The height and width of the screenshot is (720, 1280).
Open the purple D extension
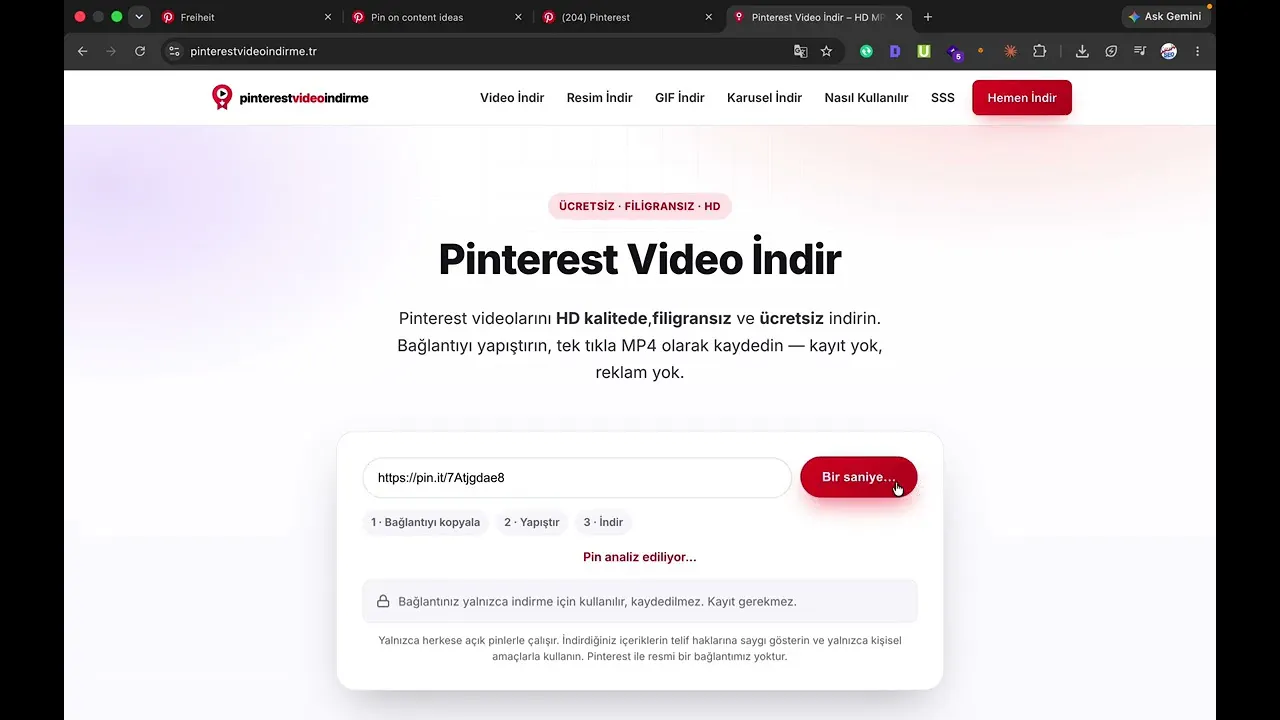[x=895, y=51]
